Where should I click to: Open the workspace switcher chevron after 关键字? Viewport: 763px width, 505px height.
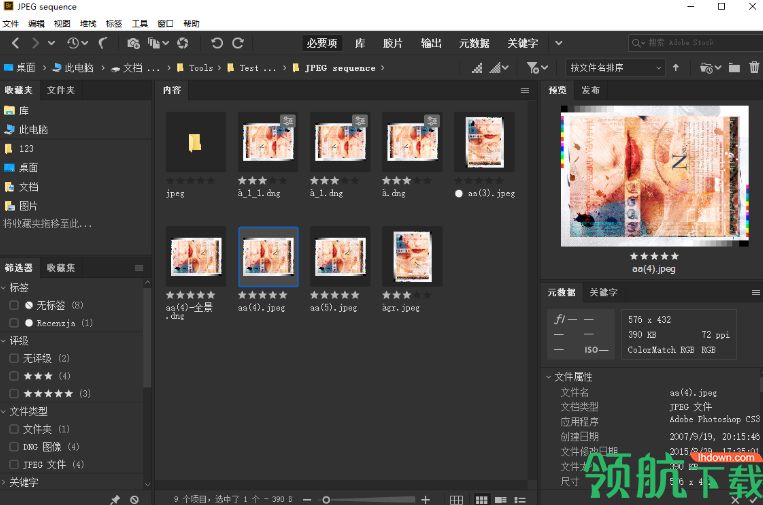coord(559,43)
